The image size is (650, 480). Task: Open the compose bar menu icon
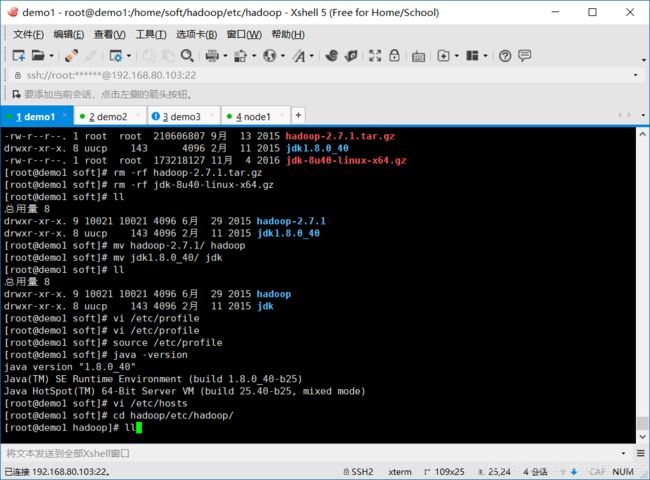(641, 453)
